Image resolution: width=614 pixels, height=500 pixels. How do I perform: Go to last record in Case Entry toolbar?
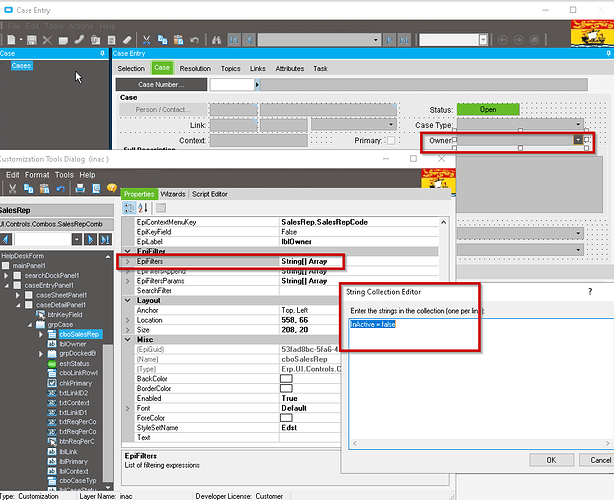[404, 40]
